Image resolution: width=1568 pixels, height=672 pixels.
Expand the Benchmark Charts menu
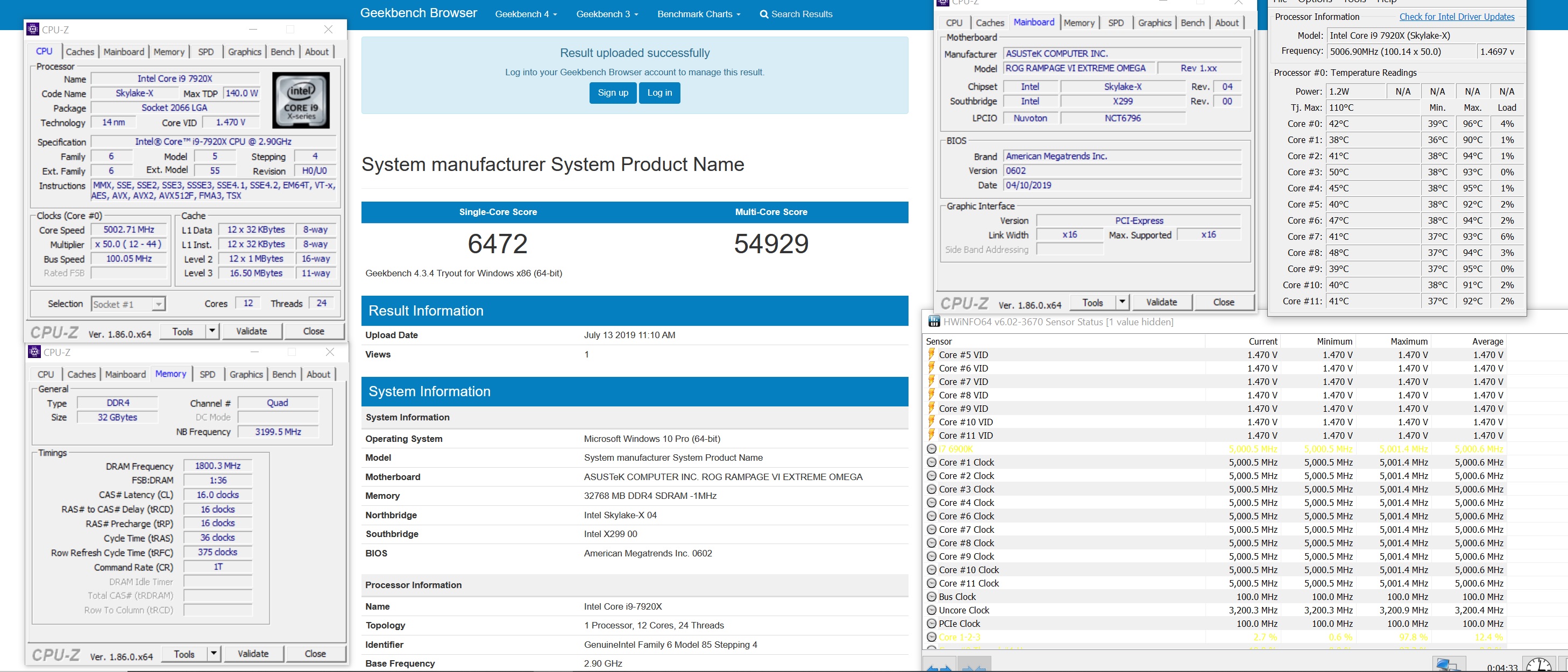[x=699, y=14]
